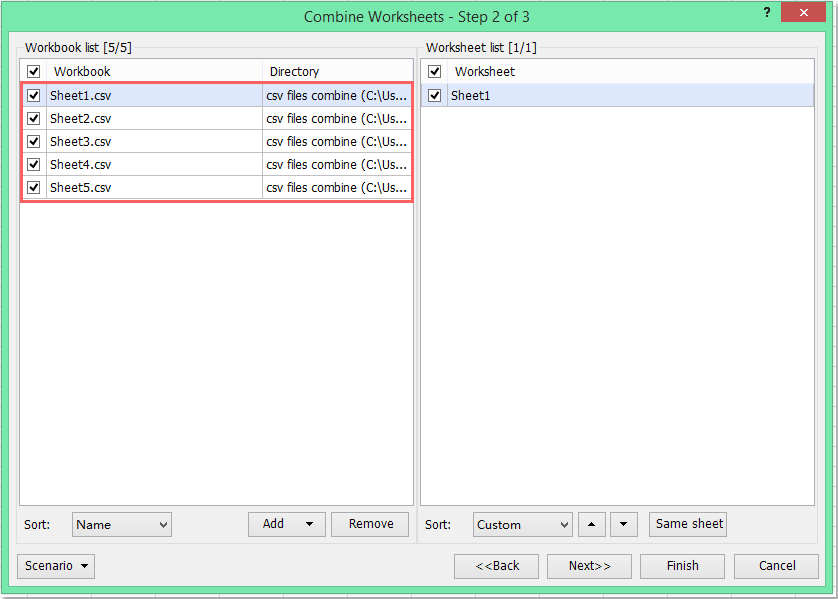Viewport: 838px width, 599px height.
Task: Move worksheet up with the up arrow
Action: click(x=592, y=524)
